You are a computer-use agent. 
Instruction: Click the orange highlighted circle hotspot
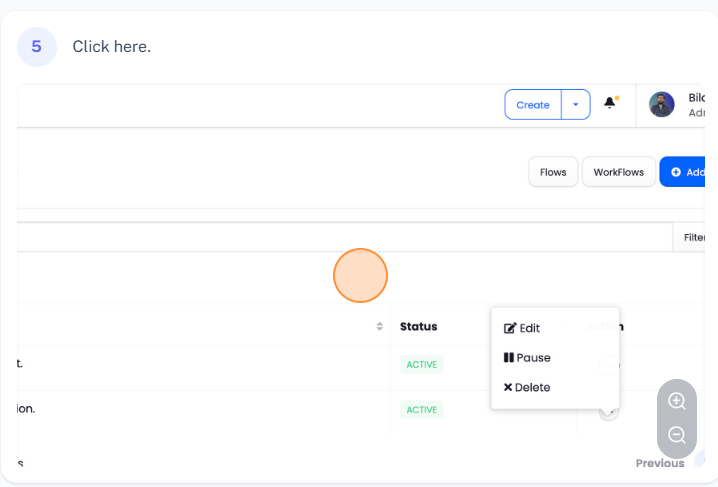tap(360, 275)
